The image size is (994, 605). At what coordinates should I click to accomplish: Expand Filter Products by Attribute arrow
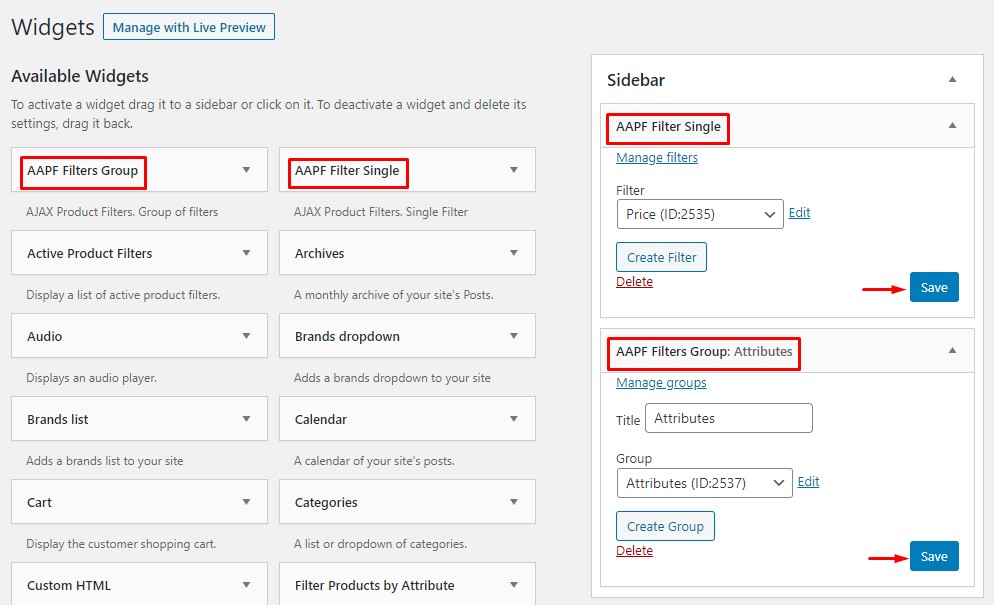[x=513, y=585]
